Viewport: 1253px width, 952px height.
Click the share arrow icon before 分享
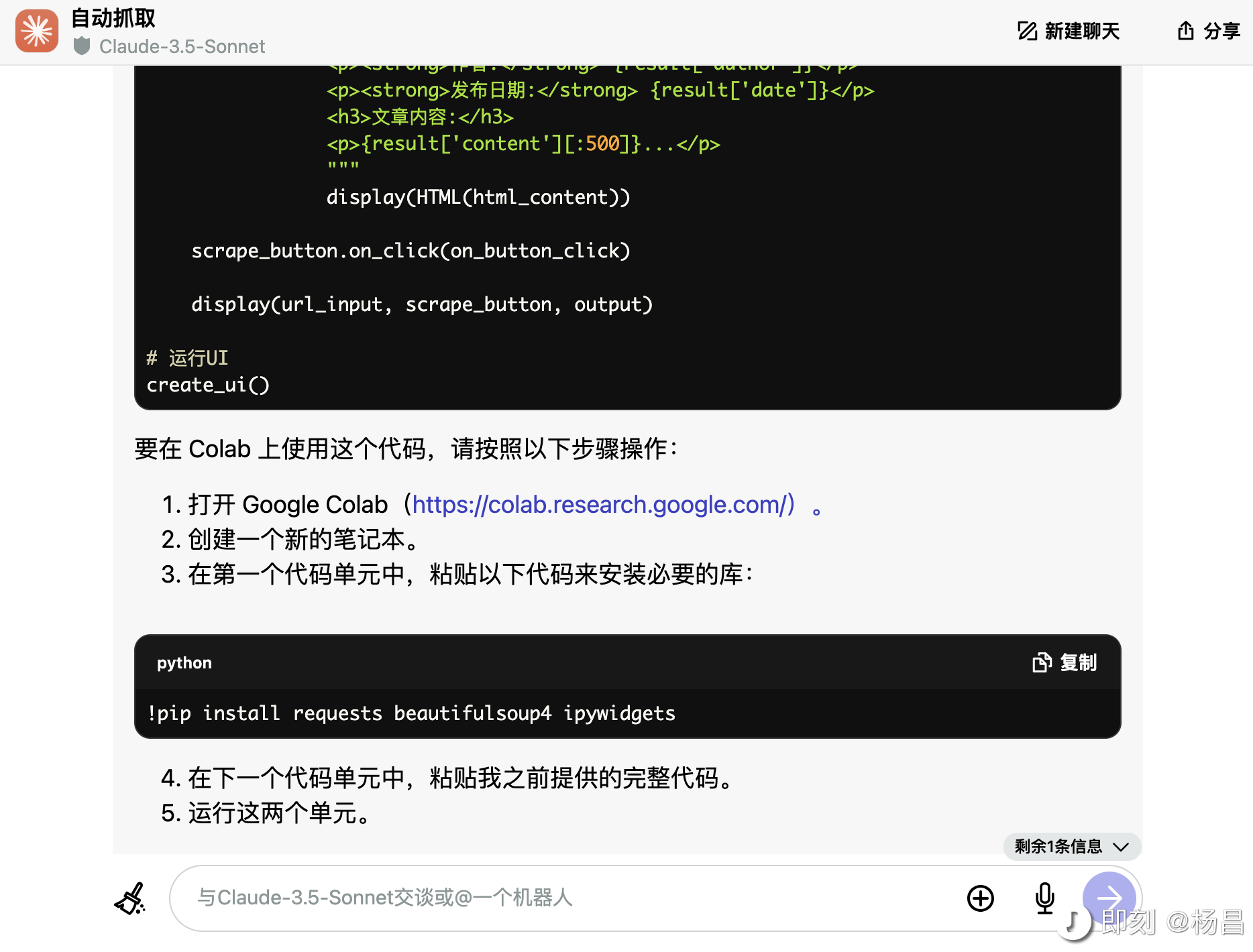point(1185,31)
